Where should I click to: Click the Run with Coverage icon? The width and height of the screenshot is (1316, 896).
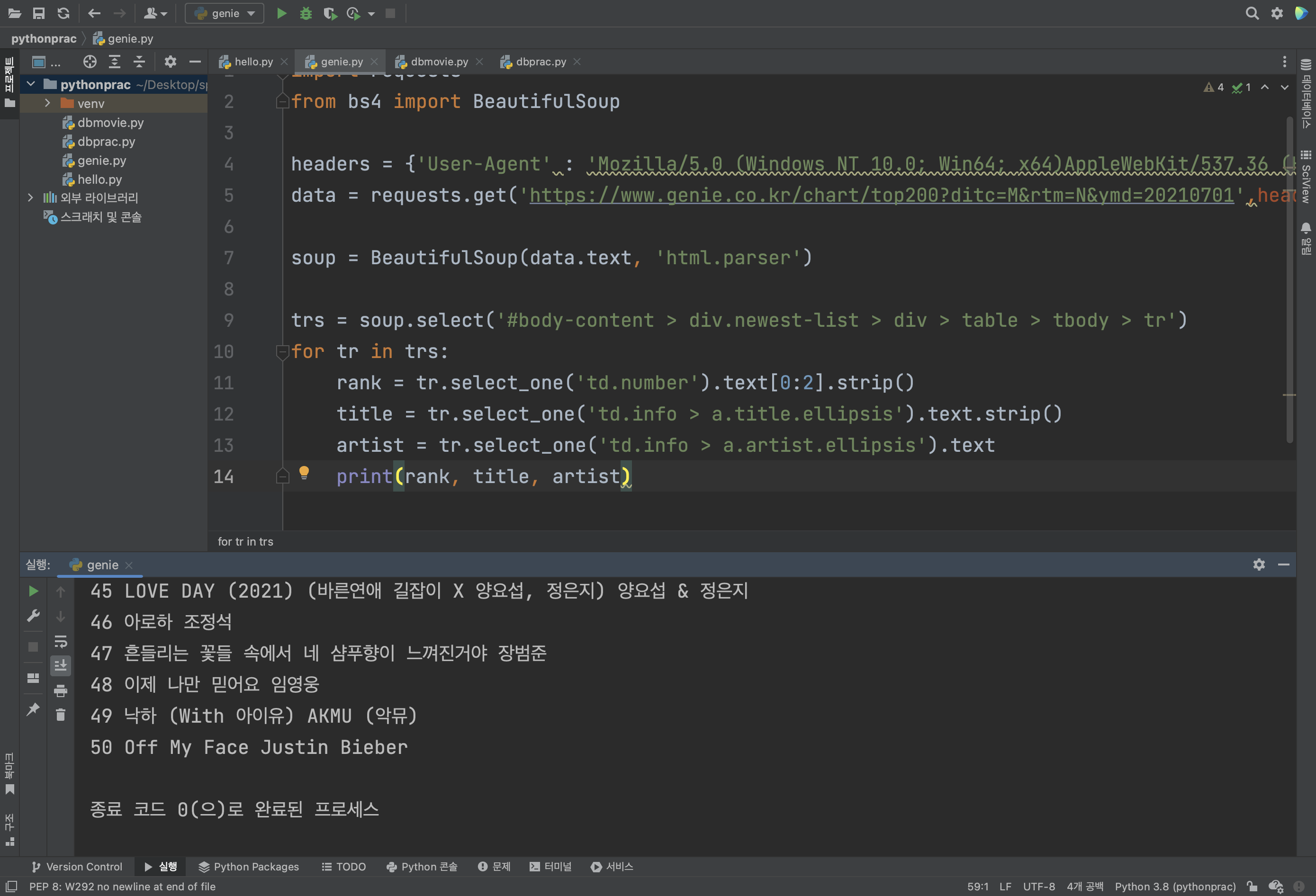tap(330, 13)
